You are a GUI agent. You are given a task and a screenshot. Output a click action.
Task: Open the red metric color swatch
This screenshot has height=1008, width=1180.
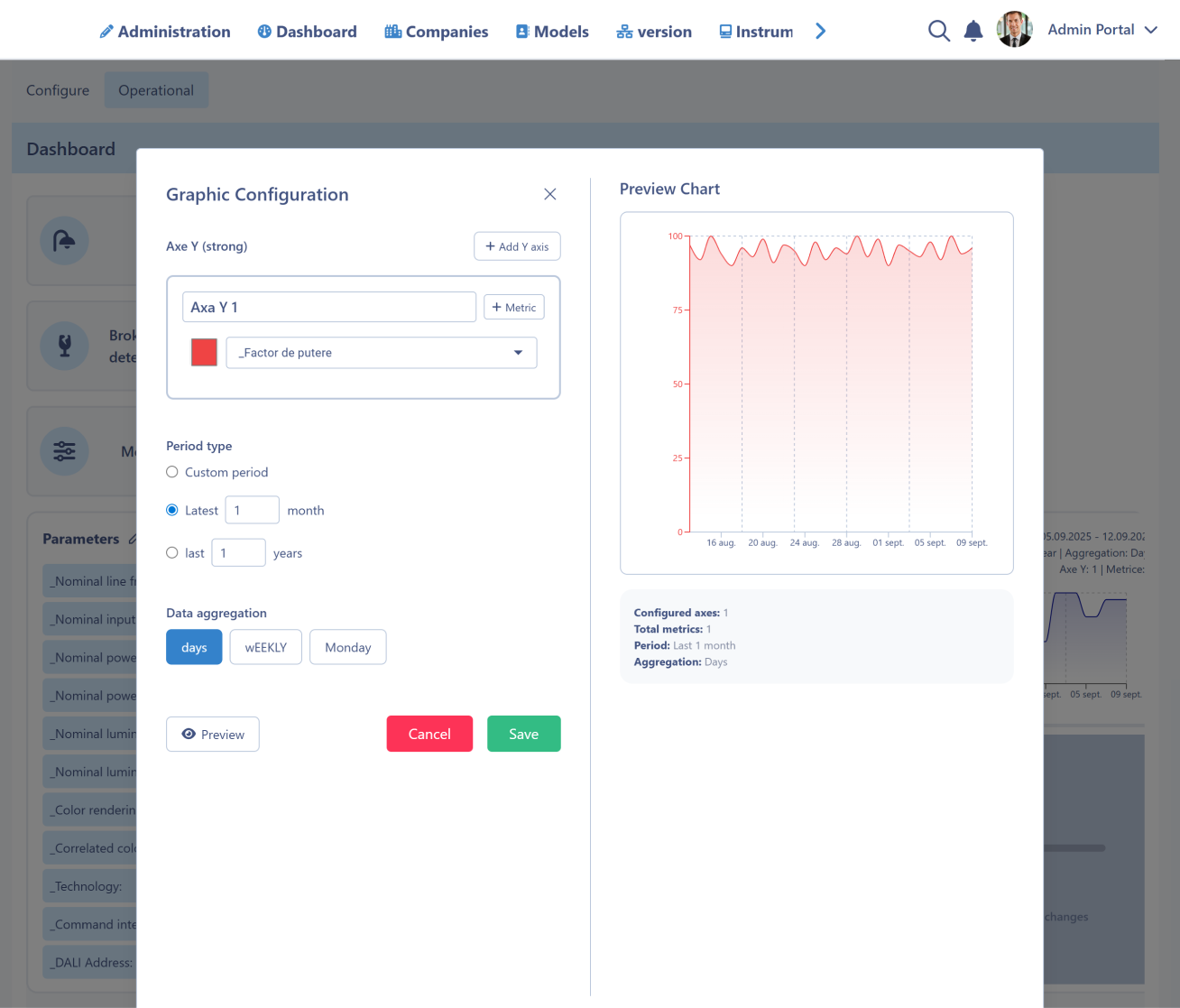[x=204, y=353]
